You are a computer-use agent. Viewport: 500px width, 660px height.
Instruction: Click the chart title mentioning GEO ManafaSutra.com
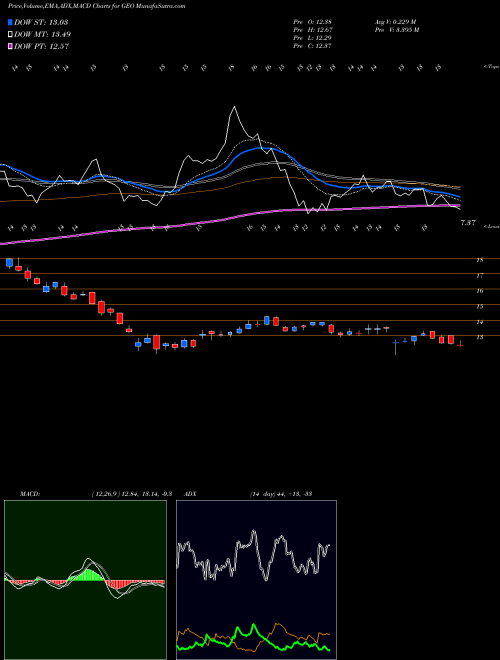pyautogui.click(x=97, y=7)
